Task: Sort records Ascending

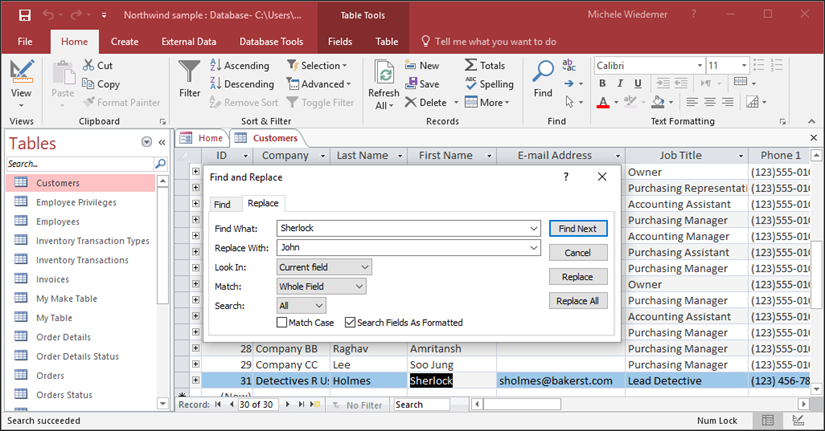Action: [x=240, y=65]
